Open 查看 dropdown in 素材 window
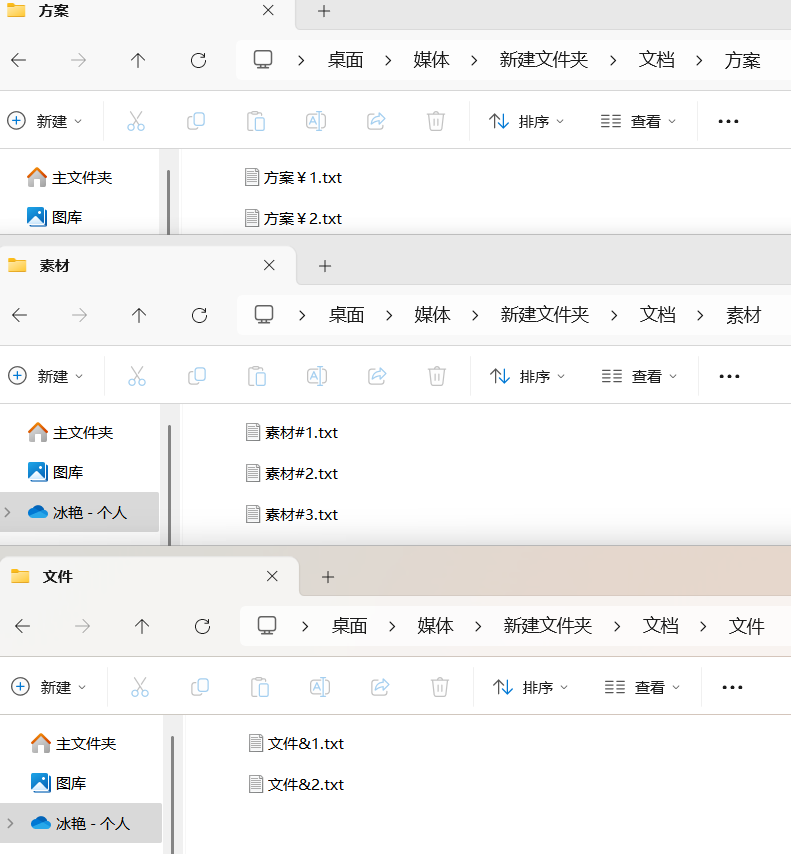 tap(639, 376)
